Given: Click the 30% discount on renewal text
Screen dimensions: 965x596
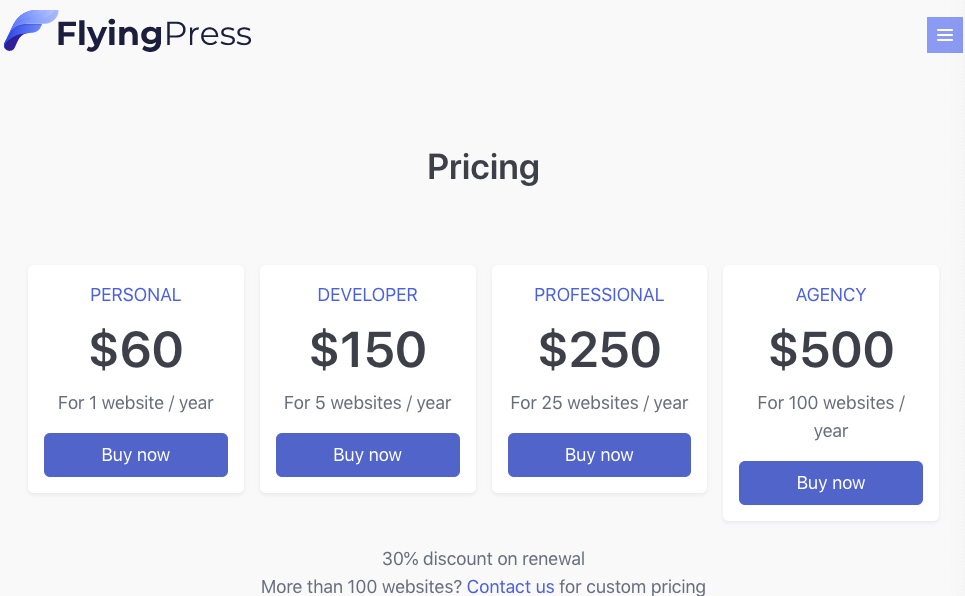Looking at the screenshot, I should click(x=483, y=559).
